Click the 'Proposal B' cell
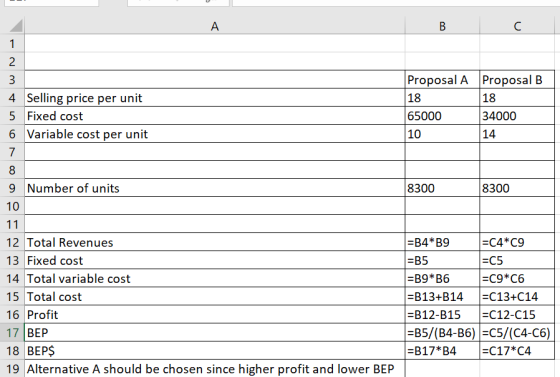Viewport: 560px width, 377px height. click(517, 80)
